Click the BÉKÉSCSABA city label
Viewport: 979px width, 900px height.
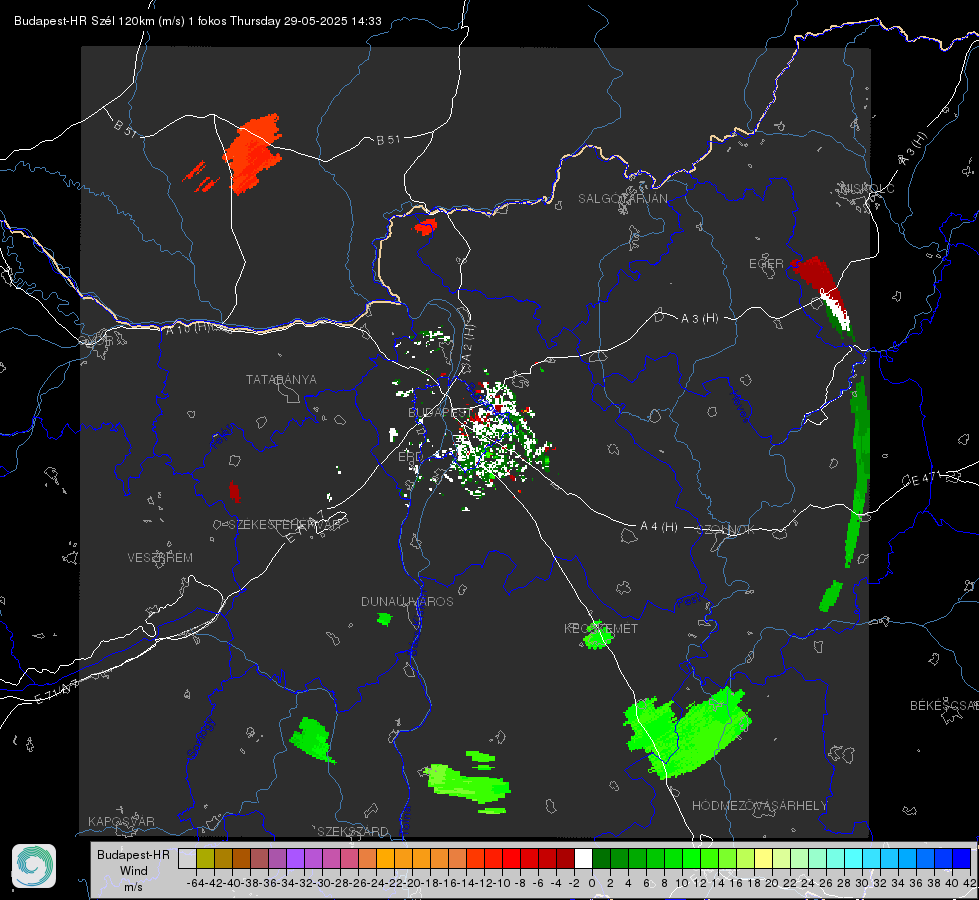pos(944,705)
